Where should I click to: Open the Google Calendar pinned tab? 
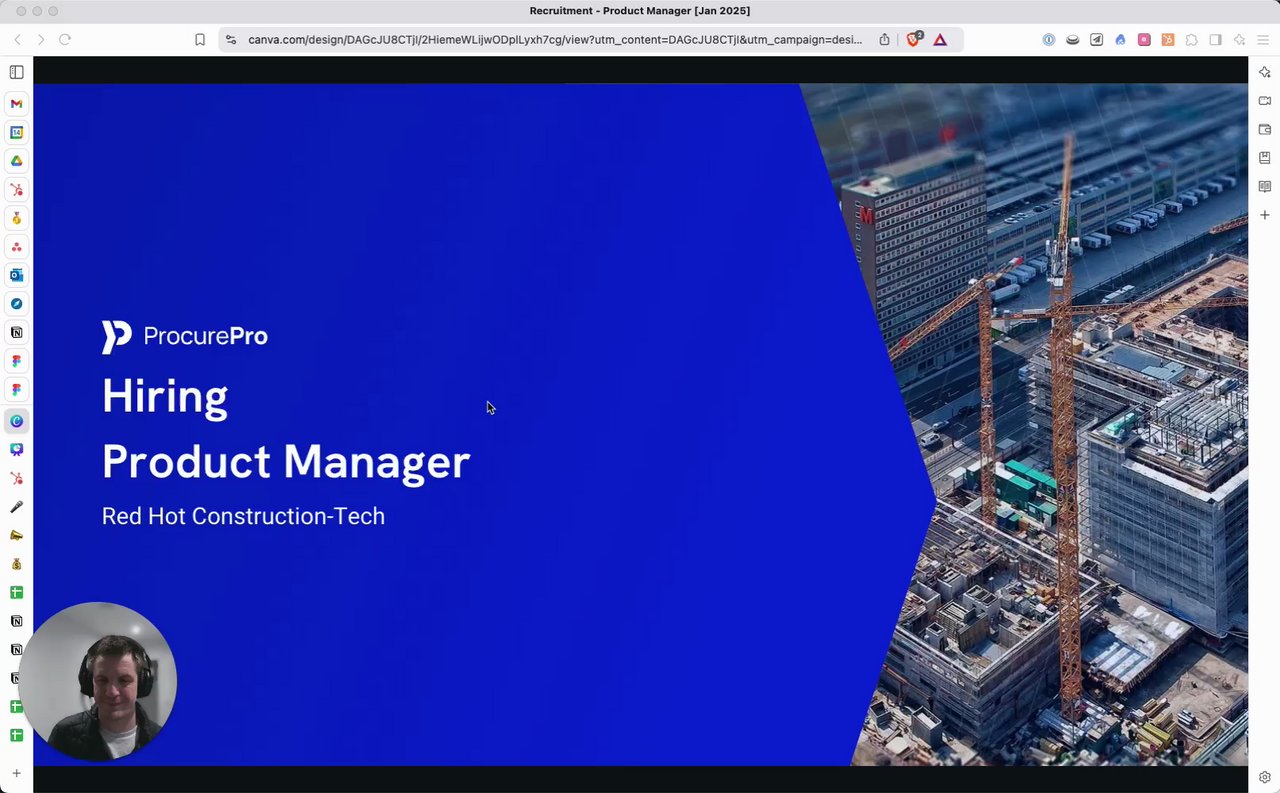pyautogui.click(x=16, y=132)
